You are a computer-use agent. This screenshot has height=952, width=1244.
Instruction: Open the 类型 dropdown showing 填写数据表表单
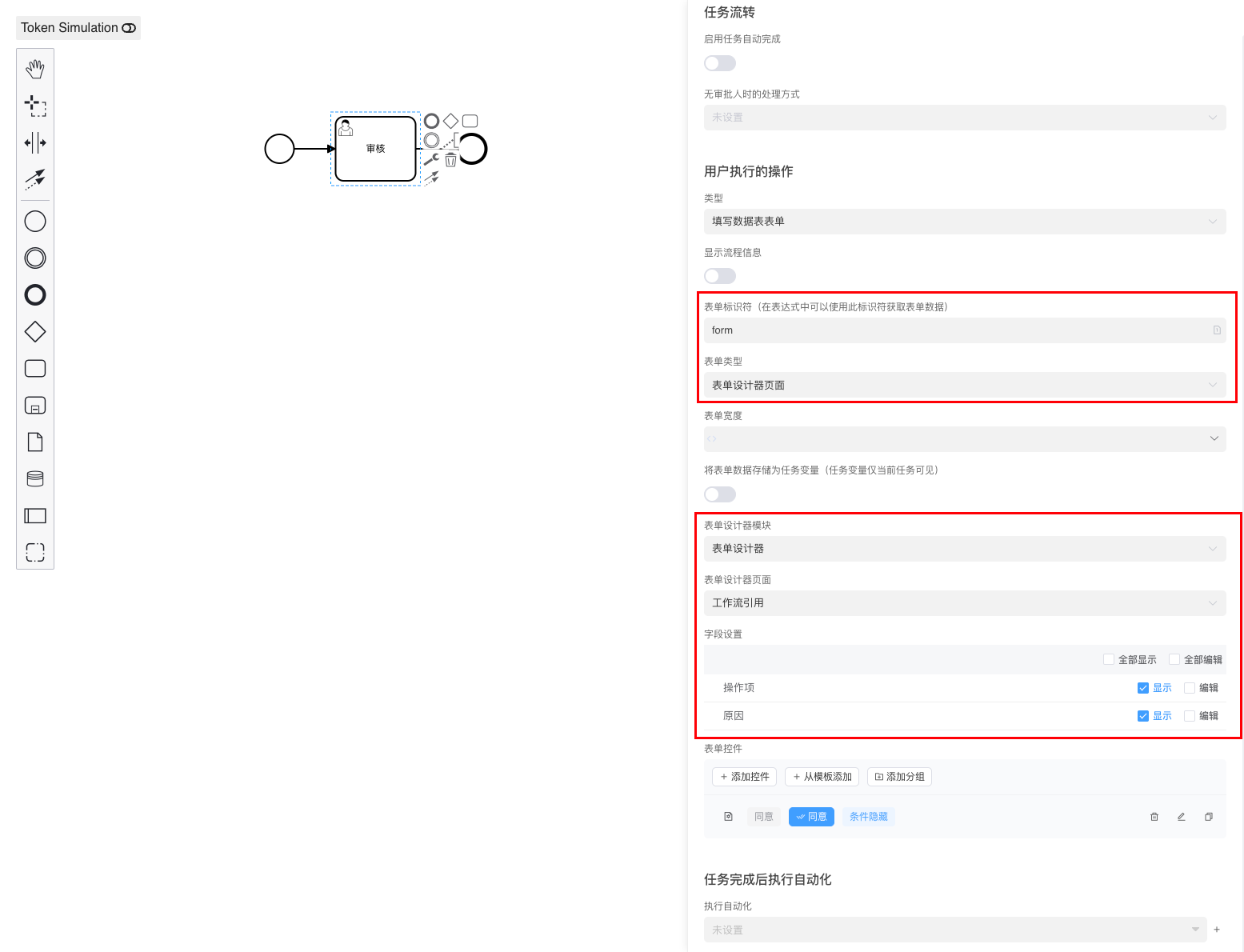point(964,222)
